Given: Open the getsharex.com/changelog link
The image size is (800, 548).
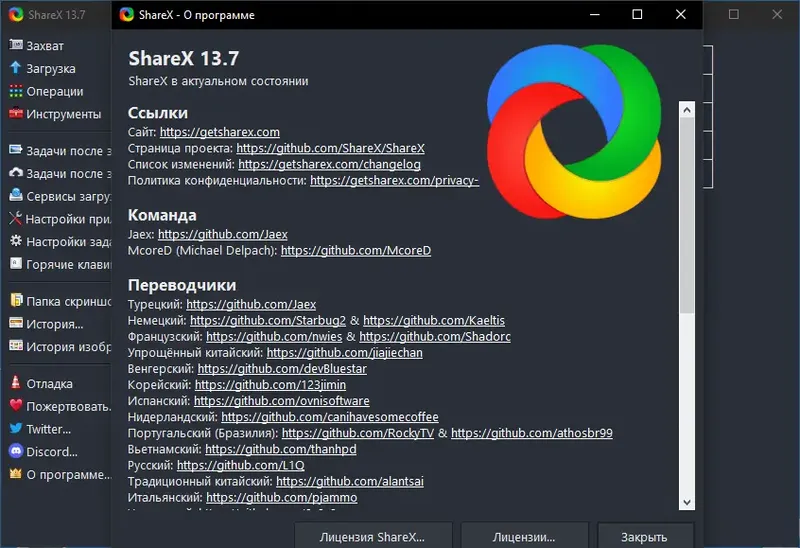Looking at the screenshot, I should (329, 164).
